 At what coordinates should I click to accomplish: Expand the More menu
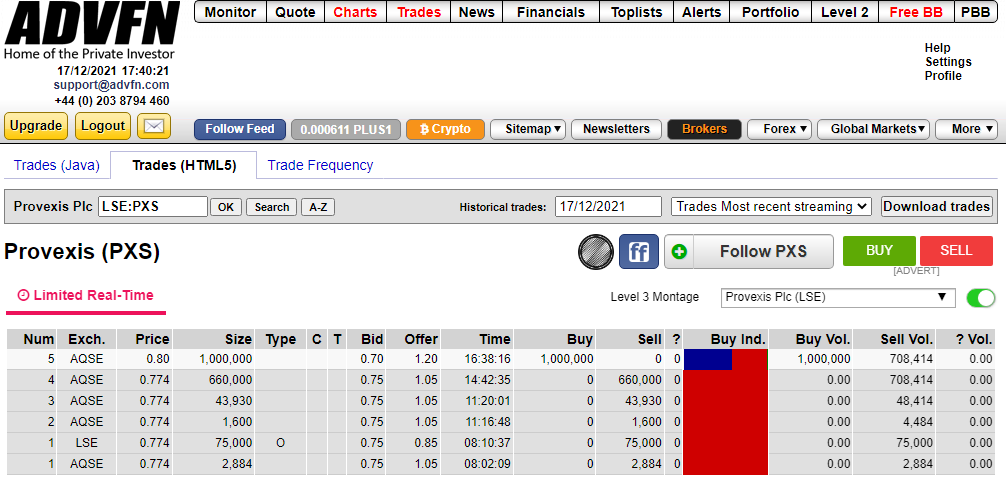coord(966,129)
